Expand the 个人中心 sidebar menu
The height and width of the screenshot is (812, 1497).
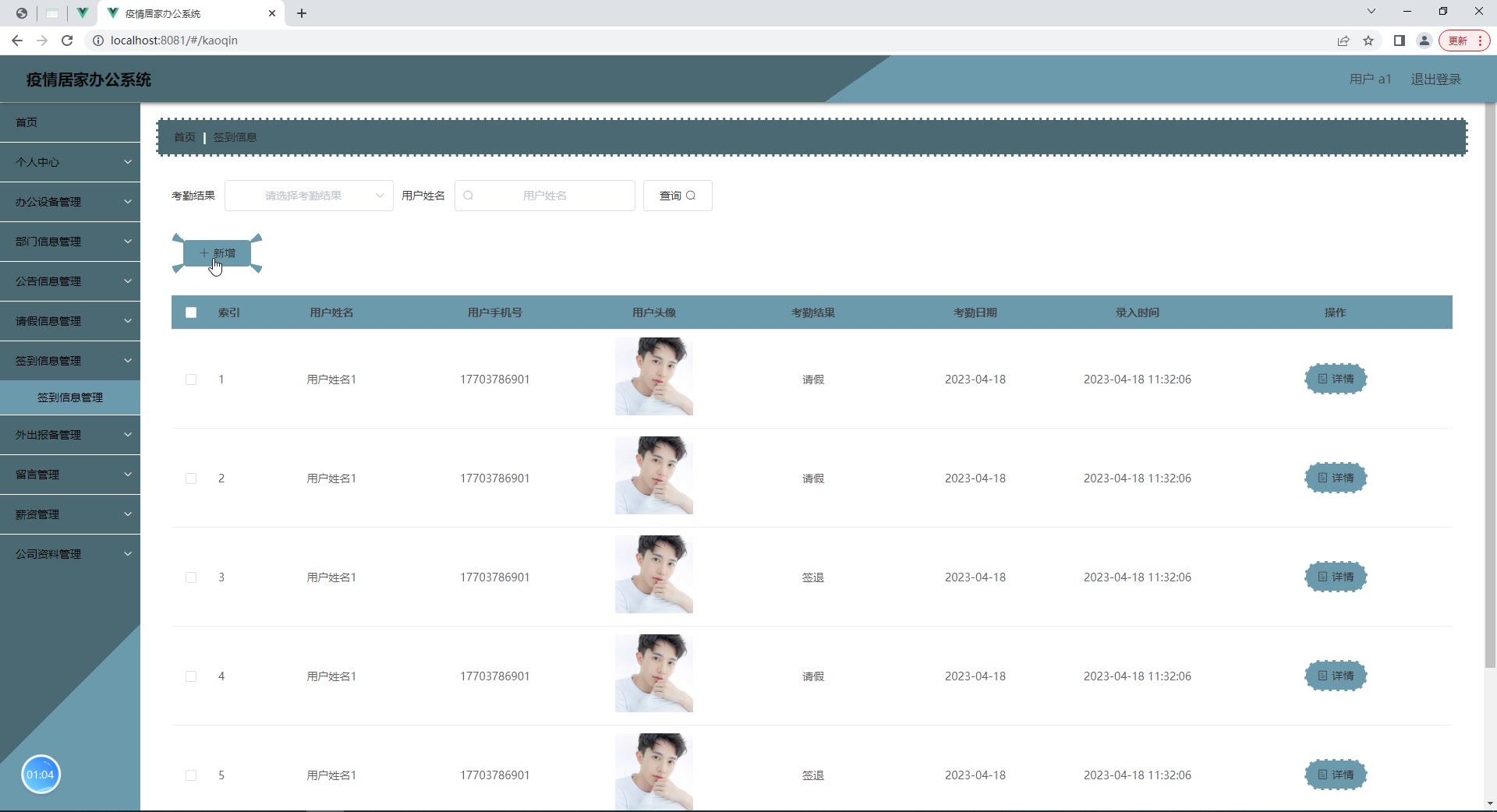point(70,162)
